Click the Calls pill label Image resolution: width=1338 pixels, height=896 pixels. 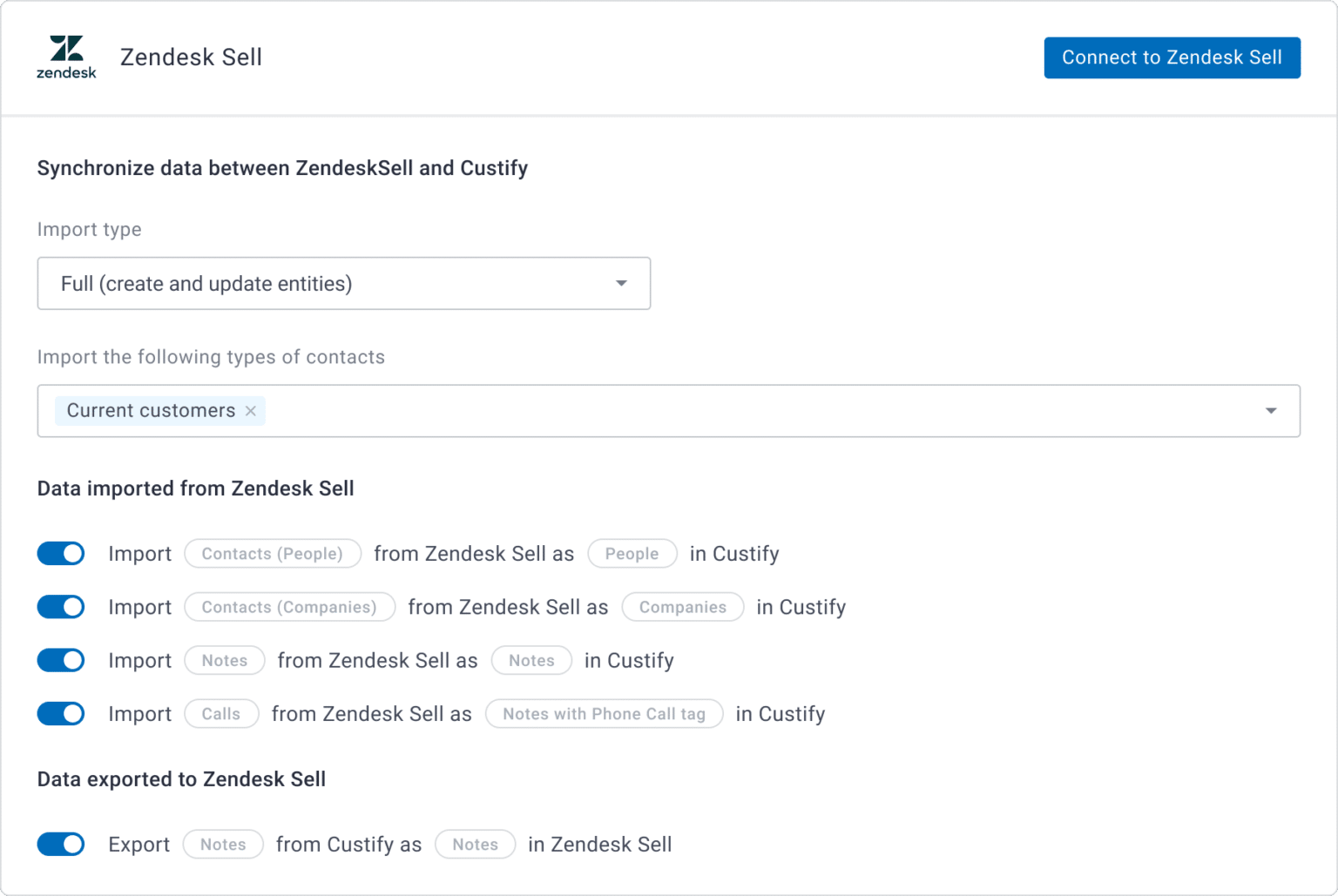(221, 713)
